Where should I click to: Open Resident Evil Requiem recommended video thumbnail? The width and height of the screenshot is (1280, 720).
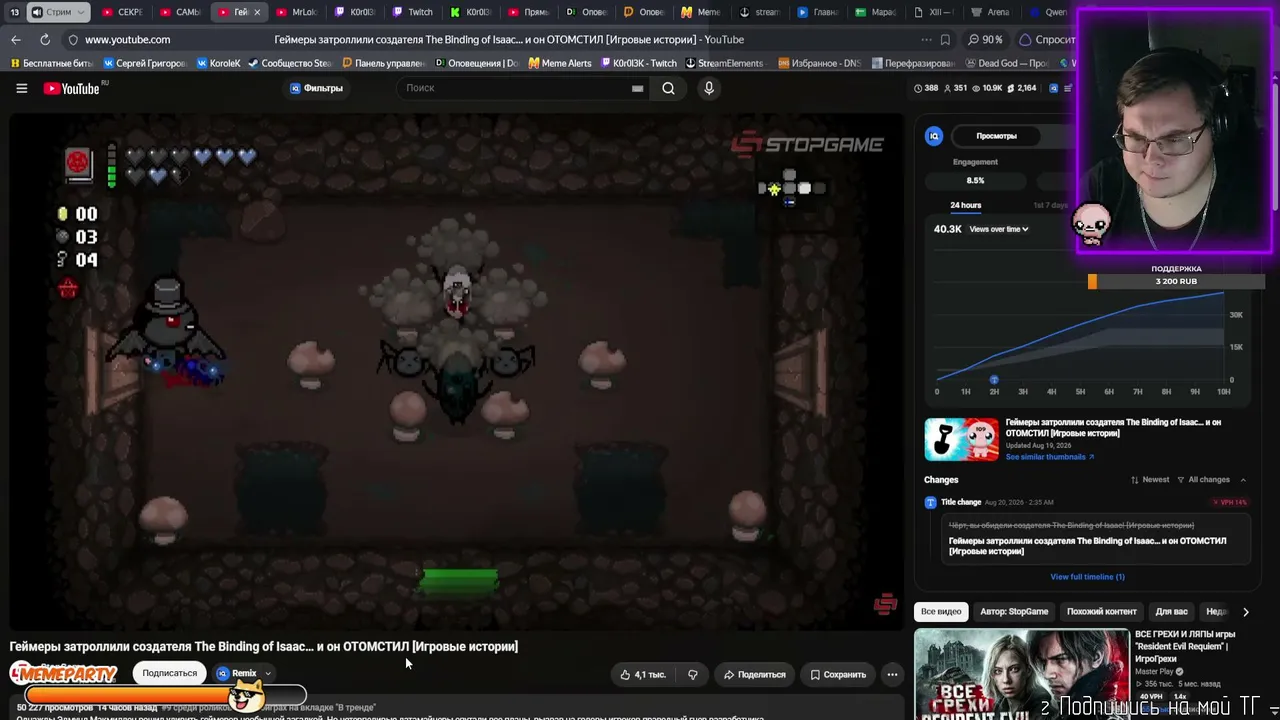pos(1021,674)
